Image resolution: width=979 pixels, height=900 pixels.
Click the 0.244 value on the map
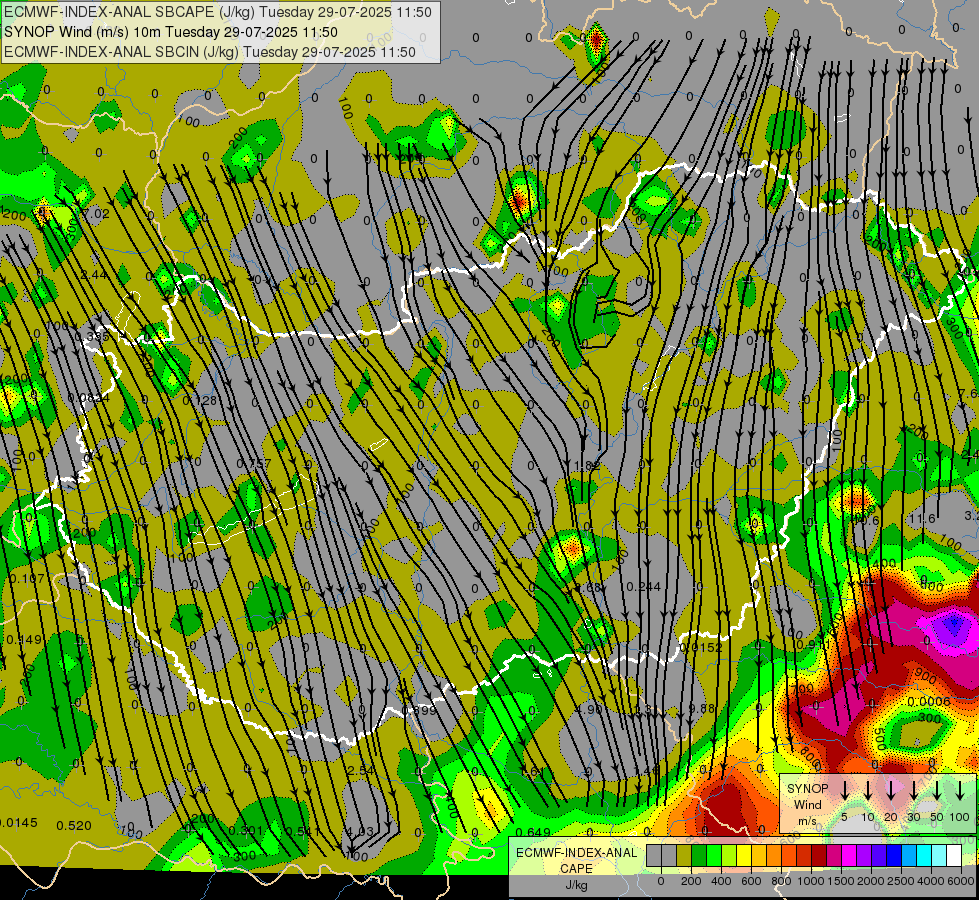(644, 586)
